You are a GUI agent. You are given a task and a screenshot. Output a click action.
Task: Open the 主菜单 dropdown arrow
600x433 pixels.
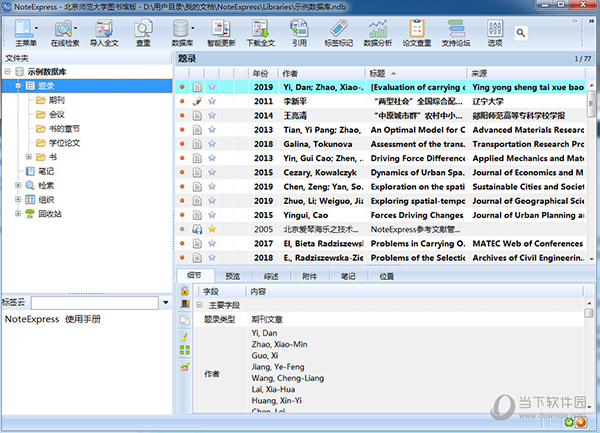36,28
